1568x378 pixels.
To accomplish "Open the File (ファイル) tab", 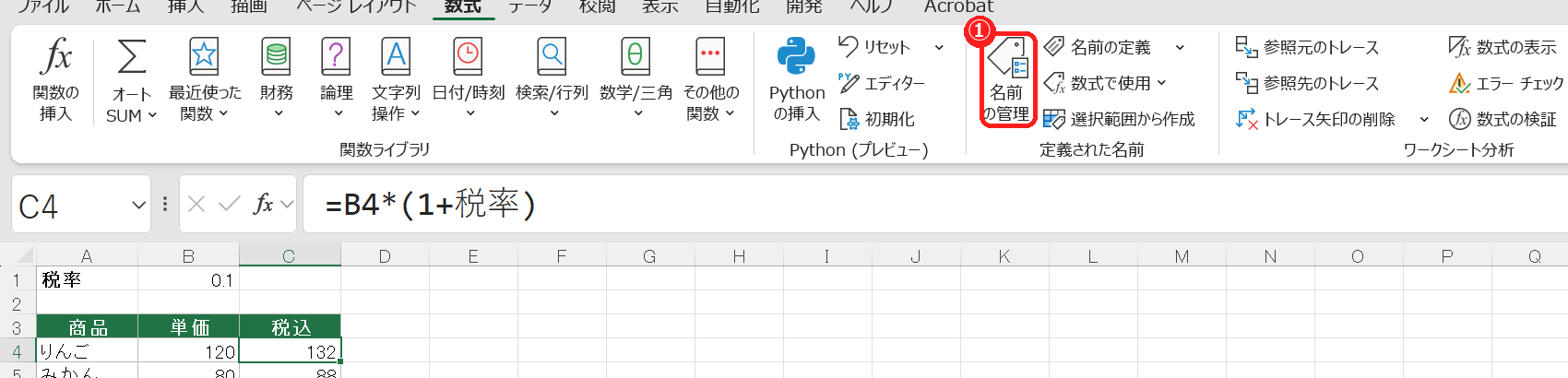I will pyautogui.click(x=44, y=6).
